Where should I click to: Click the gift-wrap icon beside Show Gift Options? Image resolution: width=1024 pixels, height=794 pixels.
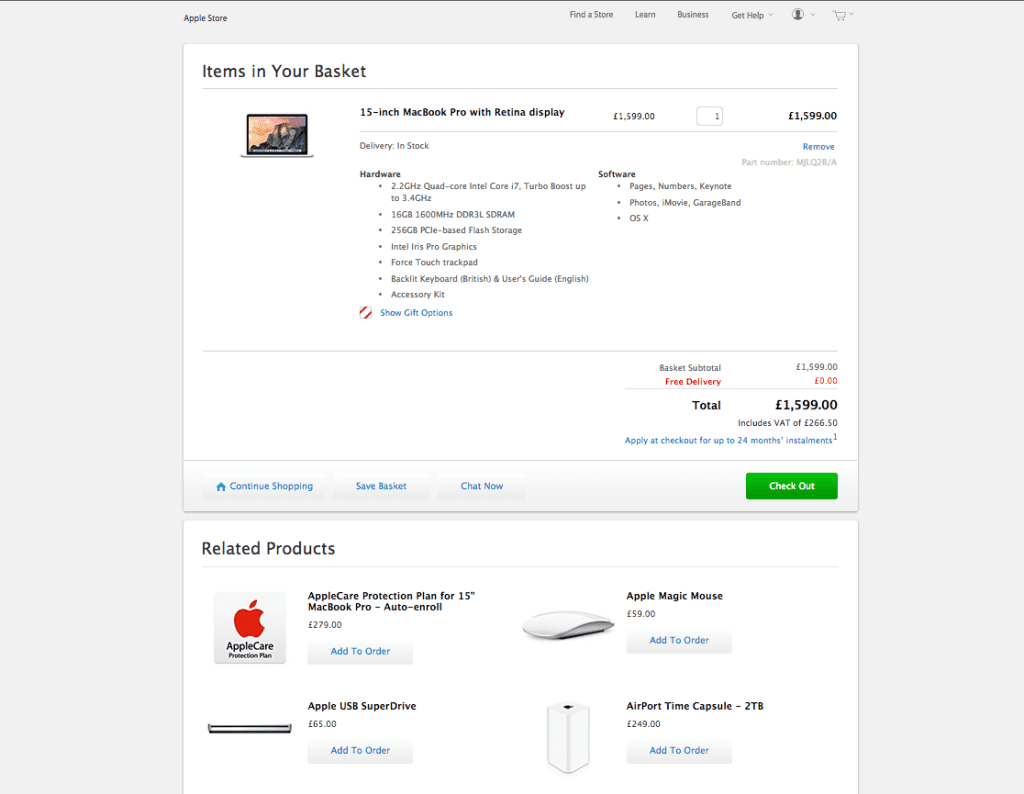(364, 312)
